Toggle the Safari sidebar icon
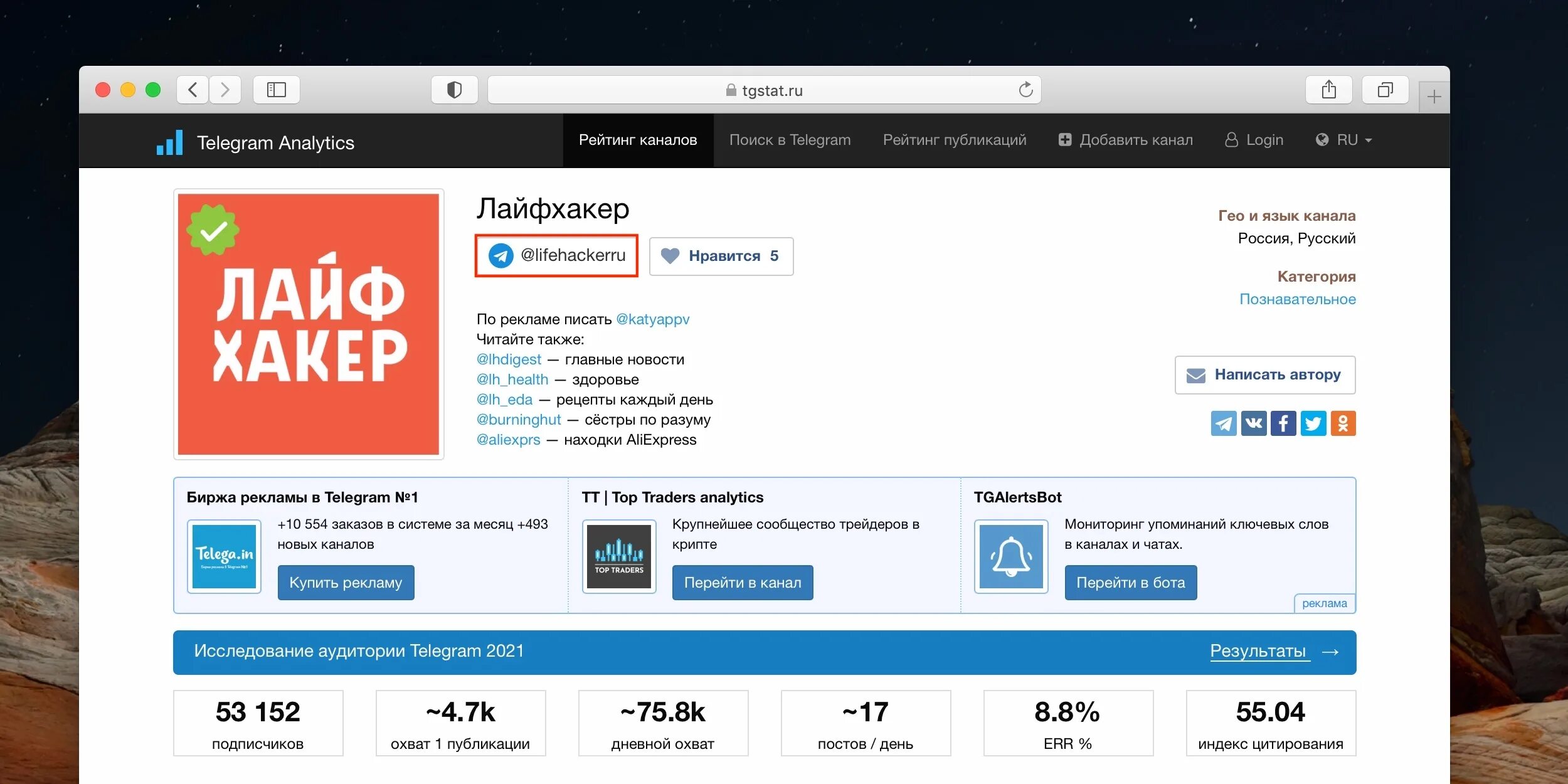 (277, 90)
